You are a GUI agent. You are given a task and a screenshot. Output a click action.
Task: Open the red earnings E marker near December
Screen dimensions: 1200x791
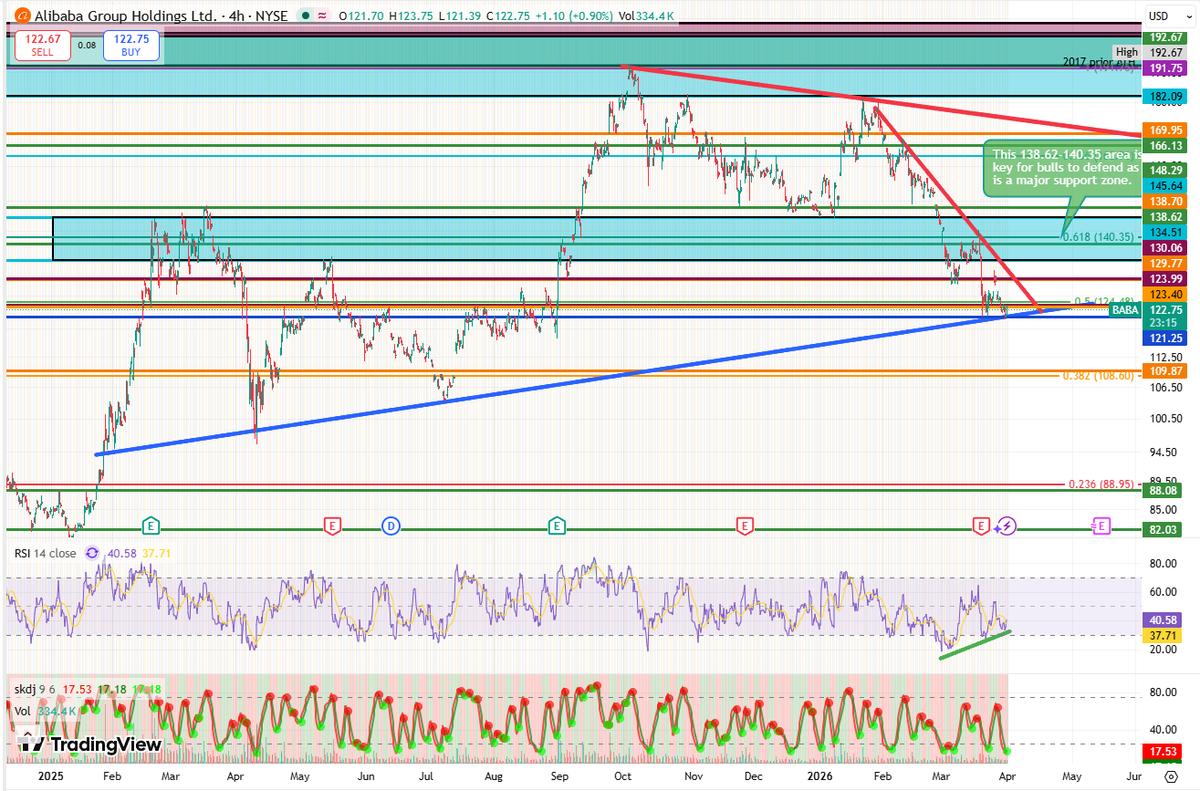[743, 525]
